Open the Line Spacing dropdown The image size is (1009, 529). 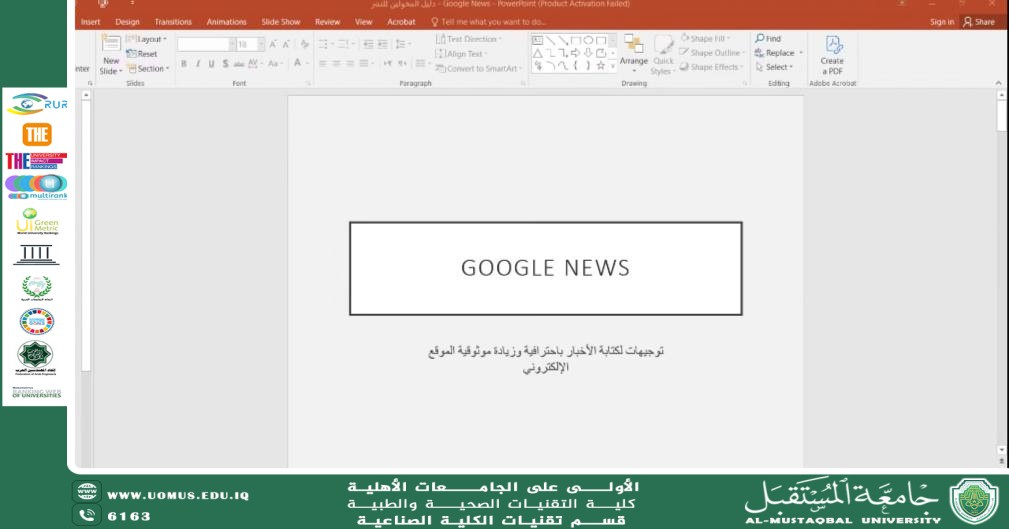(x=403, y=44)
